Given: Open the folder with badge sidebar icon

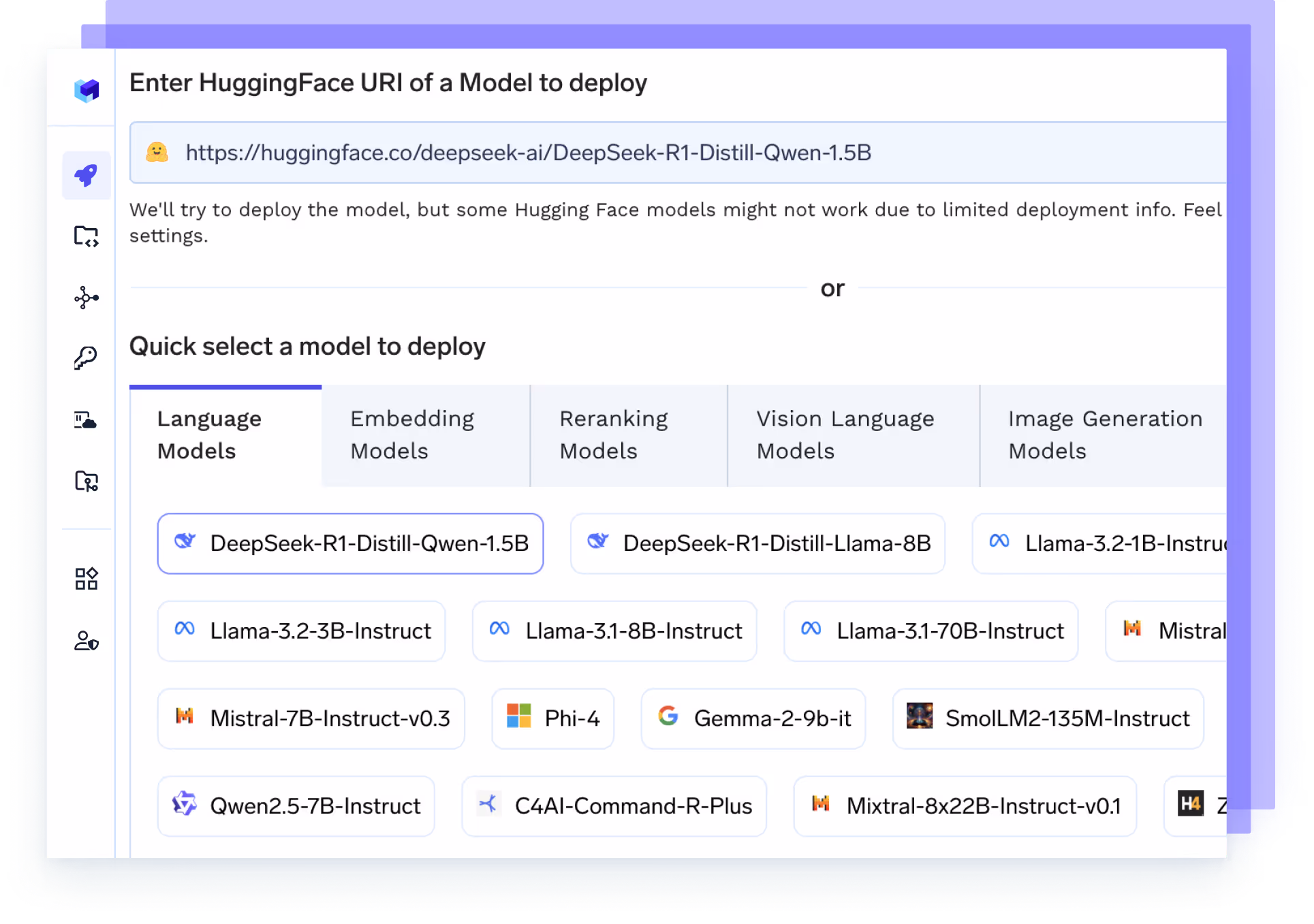Looking at the screenshot, I should coord(87,481).
